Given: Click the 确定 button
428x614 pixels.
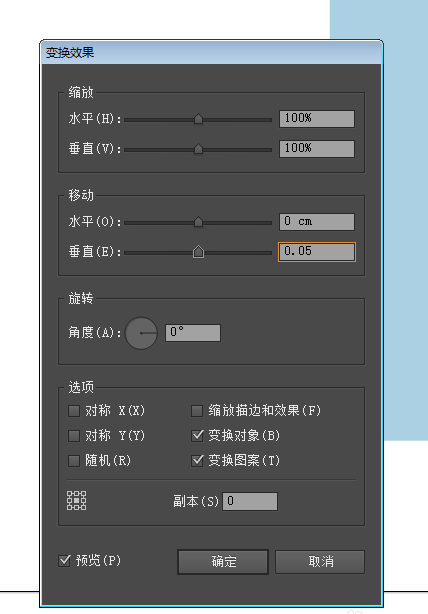Looking at the screenshot, I should [x=223, y=562].
